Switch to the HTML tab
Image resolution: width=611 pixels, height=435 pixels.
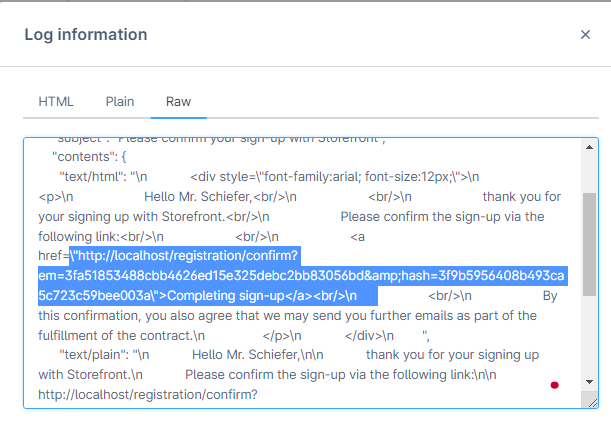(56, 101)
